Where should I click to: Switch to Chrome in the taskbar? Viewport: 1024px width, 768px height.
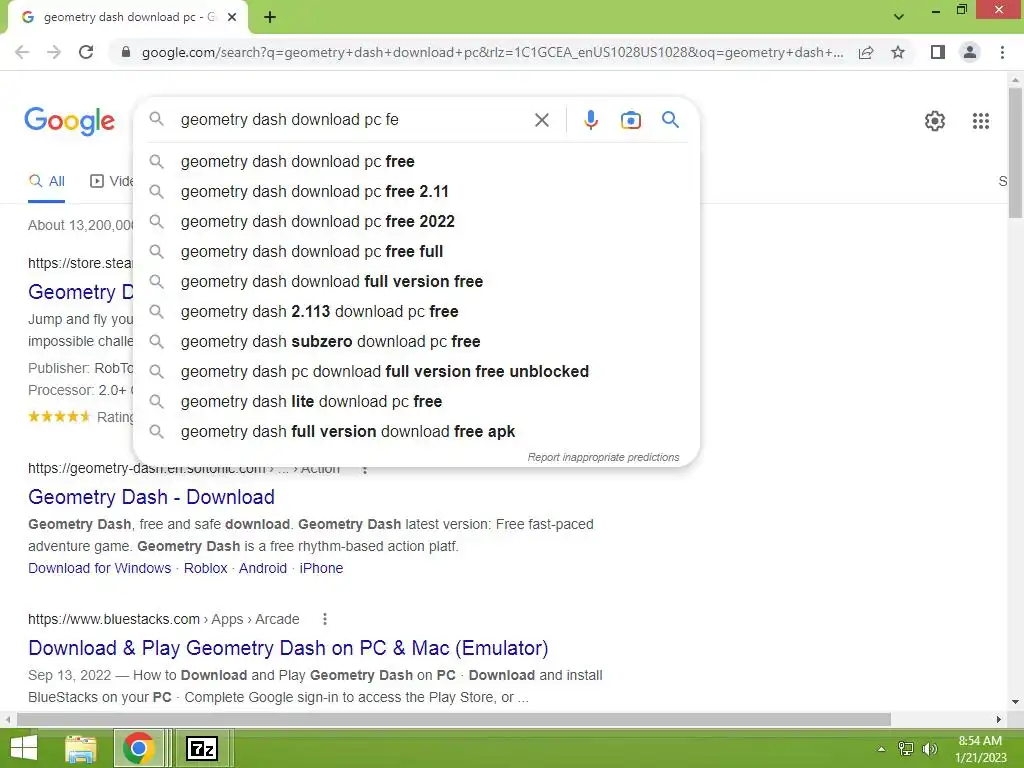(138, 748)
